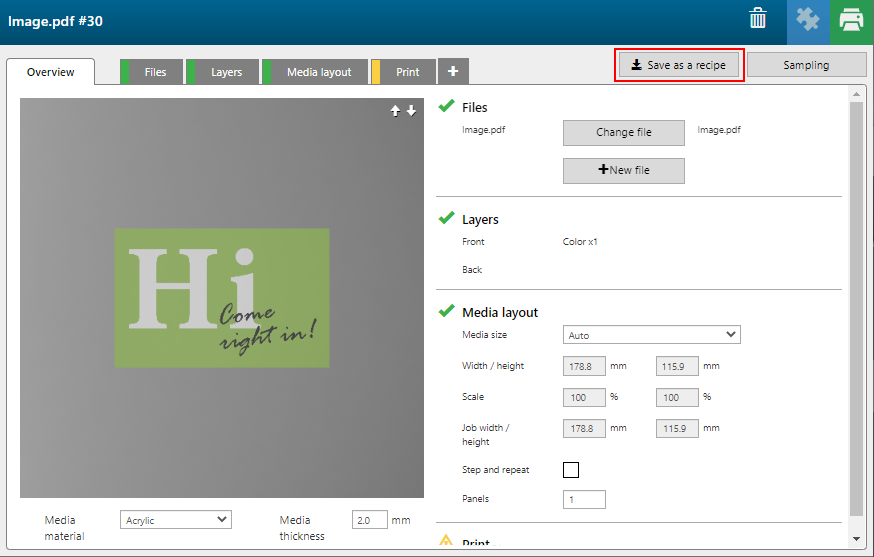The image size is (874, 557).
Task: Click the down arrow in preview
Action: coord(411,111)
